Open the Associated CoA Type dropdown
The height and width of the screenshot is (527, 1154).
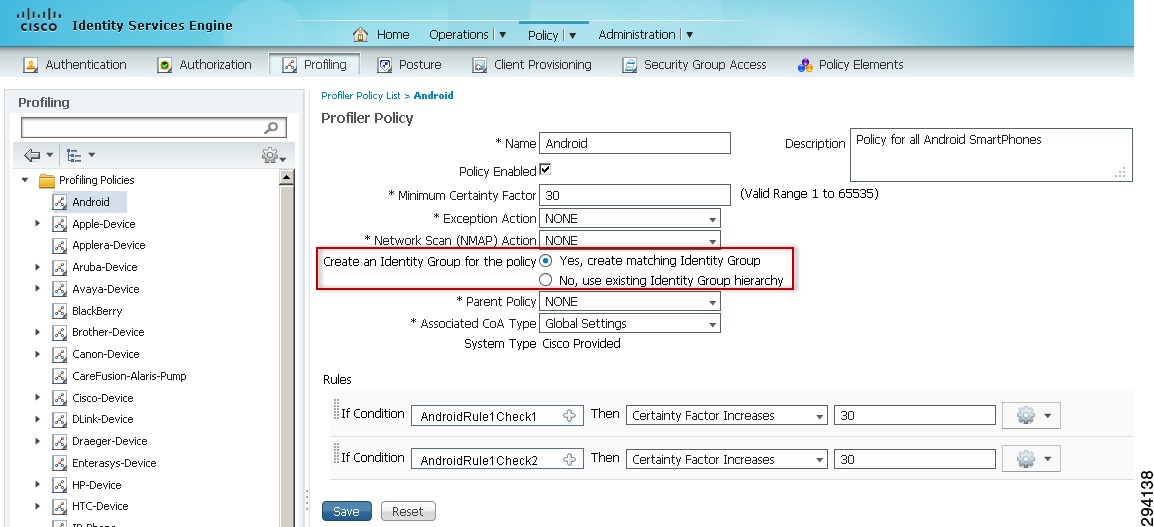[630, 324]
